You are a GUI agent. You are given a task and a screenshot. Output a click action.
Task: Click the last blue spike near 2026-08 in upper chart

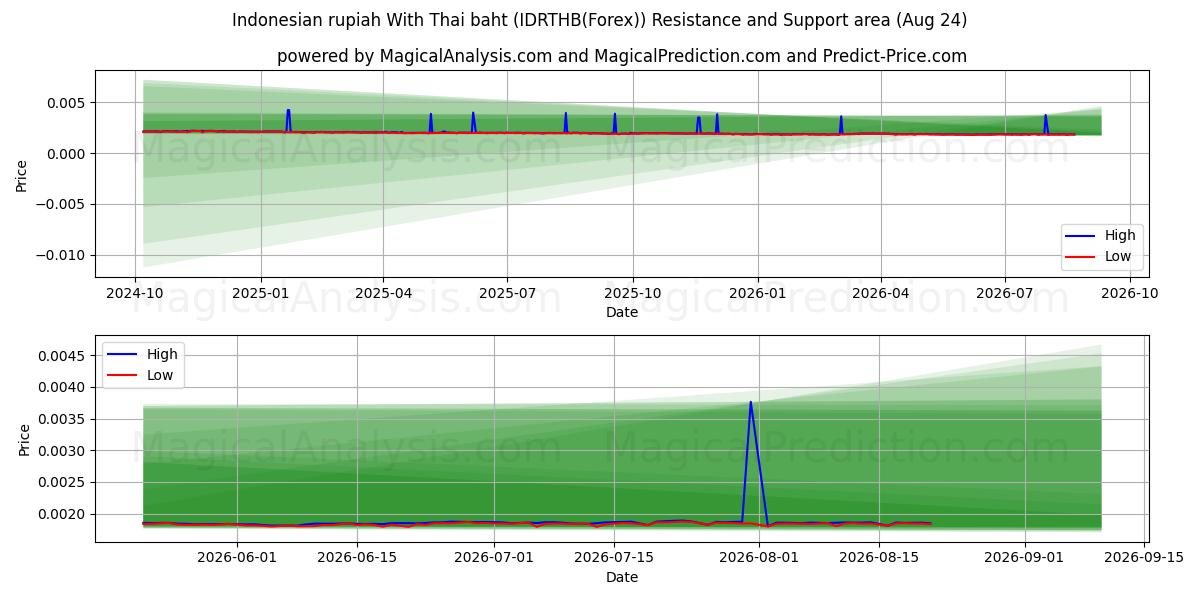[x=1046, y=116]
